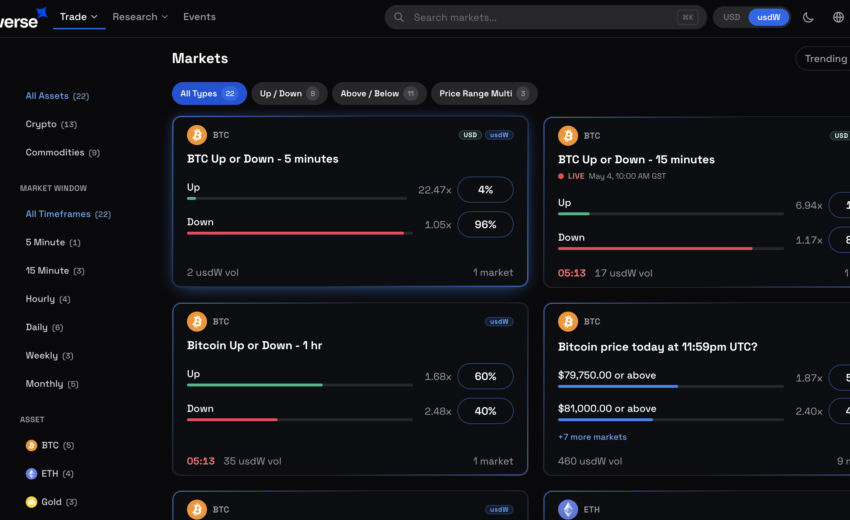
Task: Filter by Above / Below type
Action: (379, 93)
